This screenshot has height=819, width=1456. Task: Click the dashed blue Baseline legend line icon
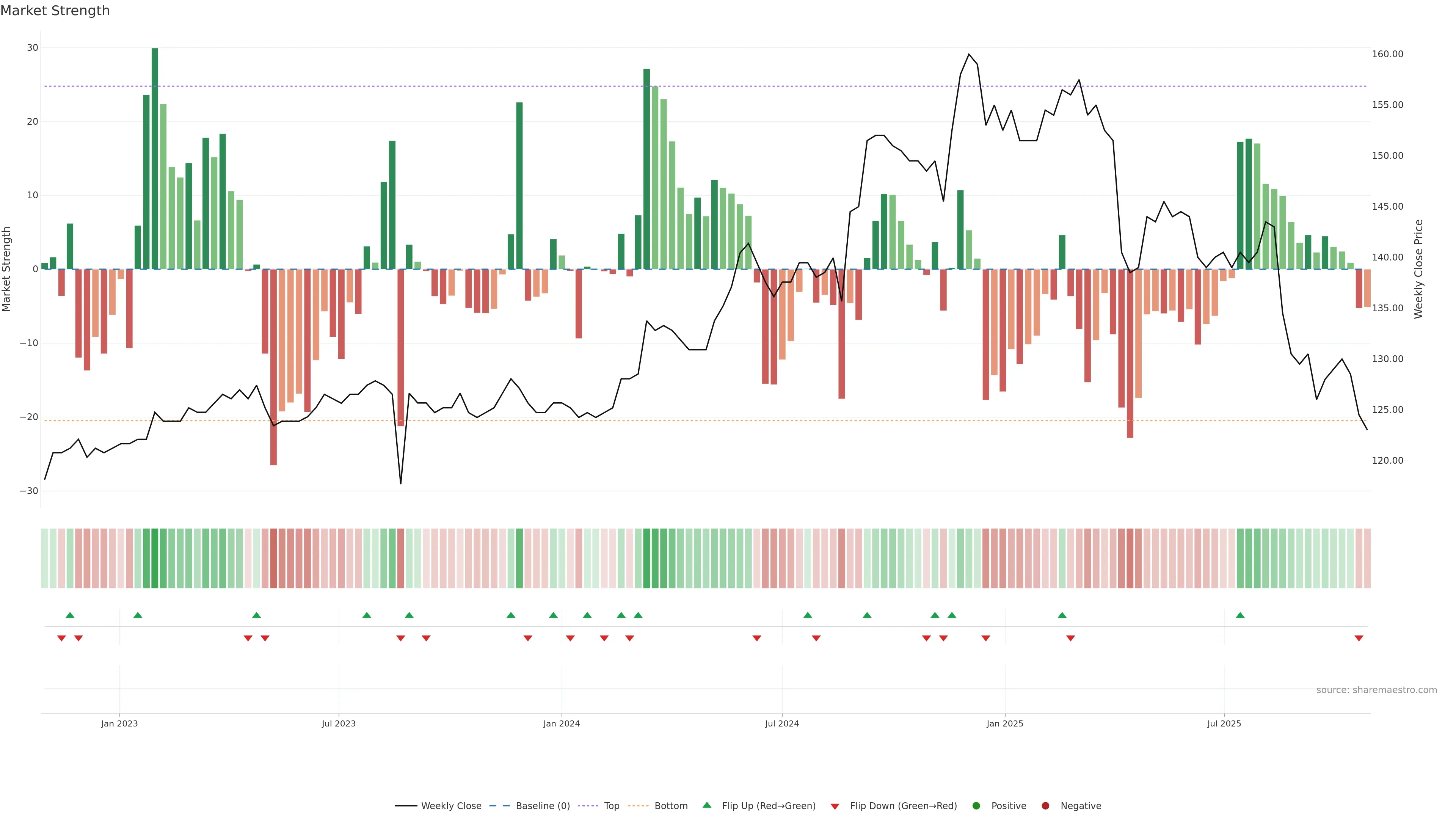tap(499, 805)
